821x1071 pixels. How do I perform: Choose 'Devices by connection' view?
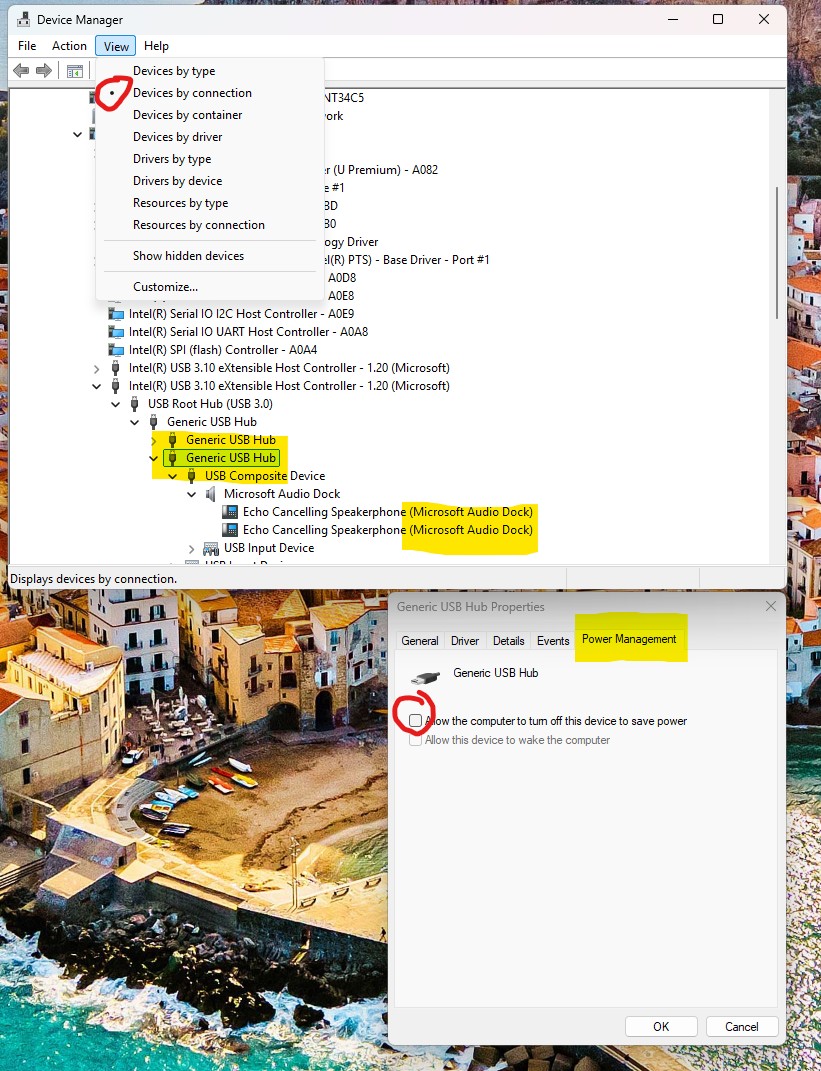click(x=210, y=93)
